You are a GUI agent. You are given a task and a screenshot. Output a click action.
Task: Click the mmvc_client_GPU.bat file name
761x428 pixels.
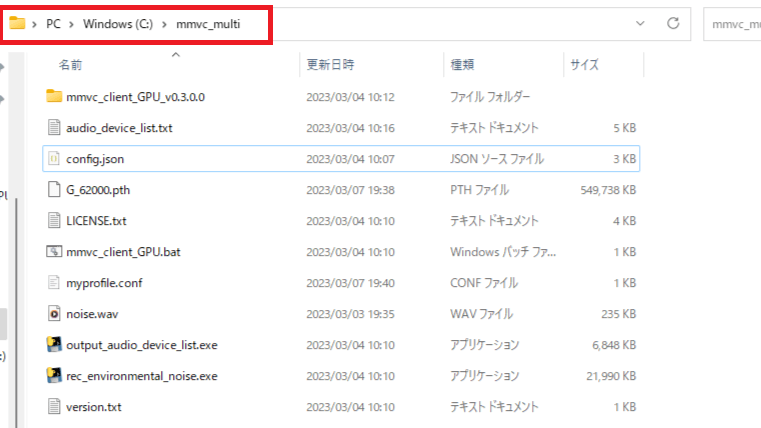click(123, 252)
